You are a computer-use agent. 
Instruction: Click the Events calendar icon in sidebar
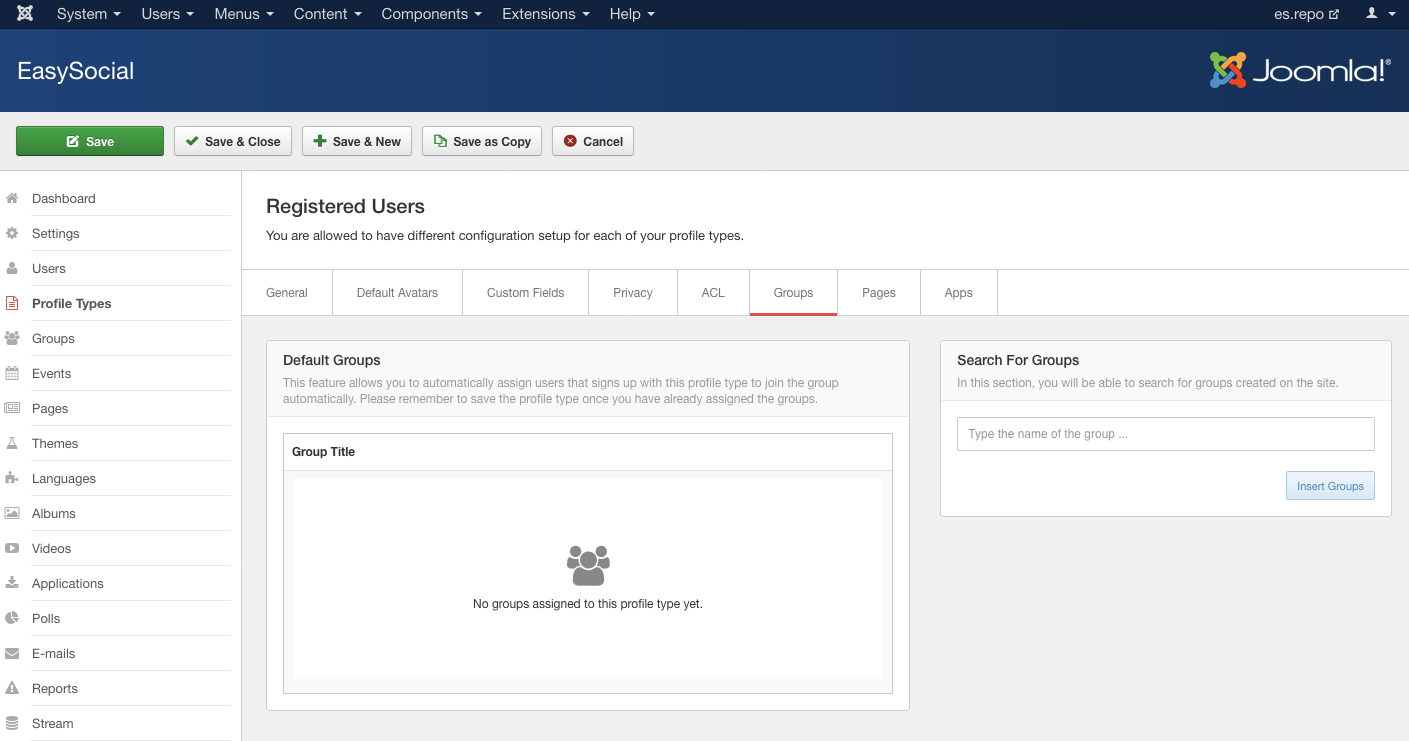[x=12, y=373]
